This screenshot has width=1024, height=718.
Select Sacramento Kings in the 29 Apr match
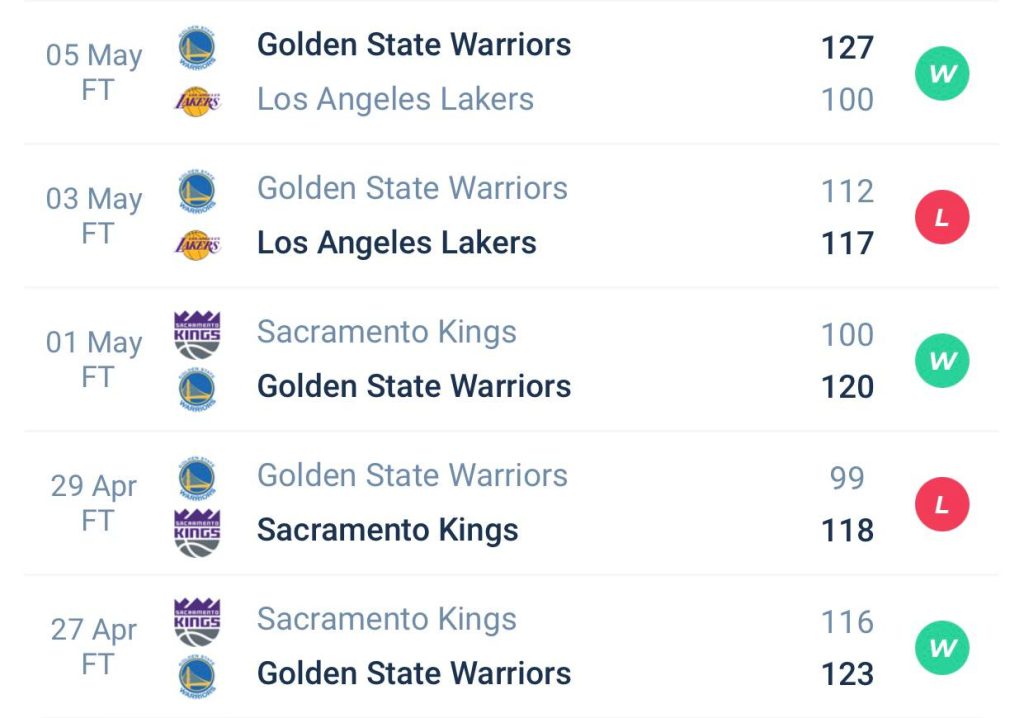click(x=387, y=530)
